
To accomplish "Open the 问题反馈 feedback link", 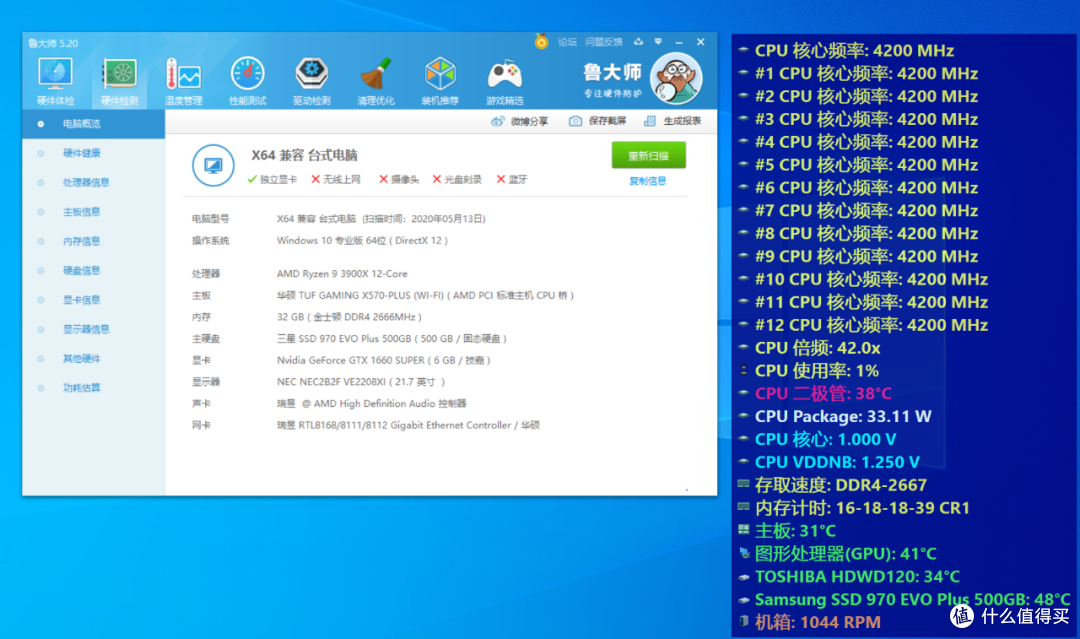I will click(x=603, y=42).
